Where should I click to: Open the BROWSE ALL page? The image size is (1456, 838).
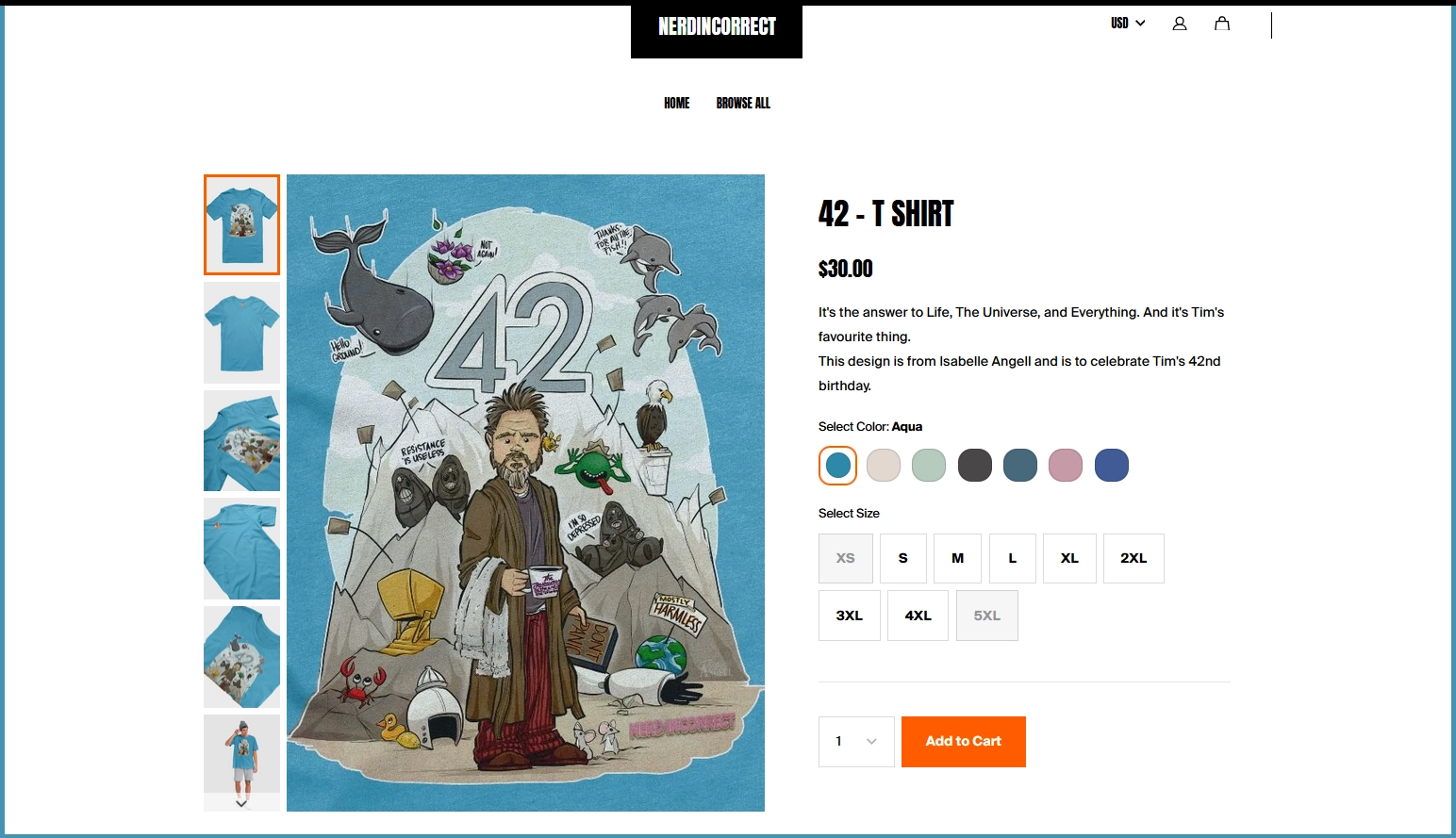pos(743,103)
